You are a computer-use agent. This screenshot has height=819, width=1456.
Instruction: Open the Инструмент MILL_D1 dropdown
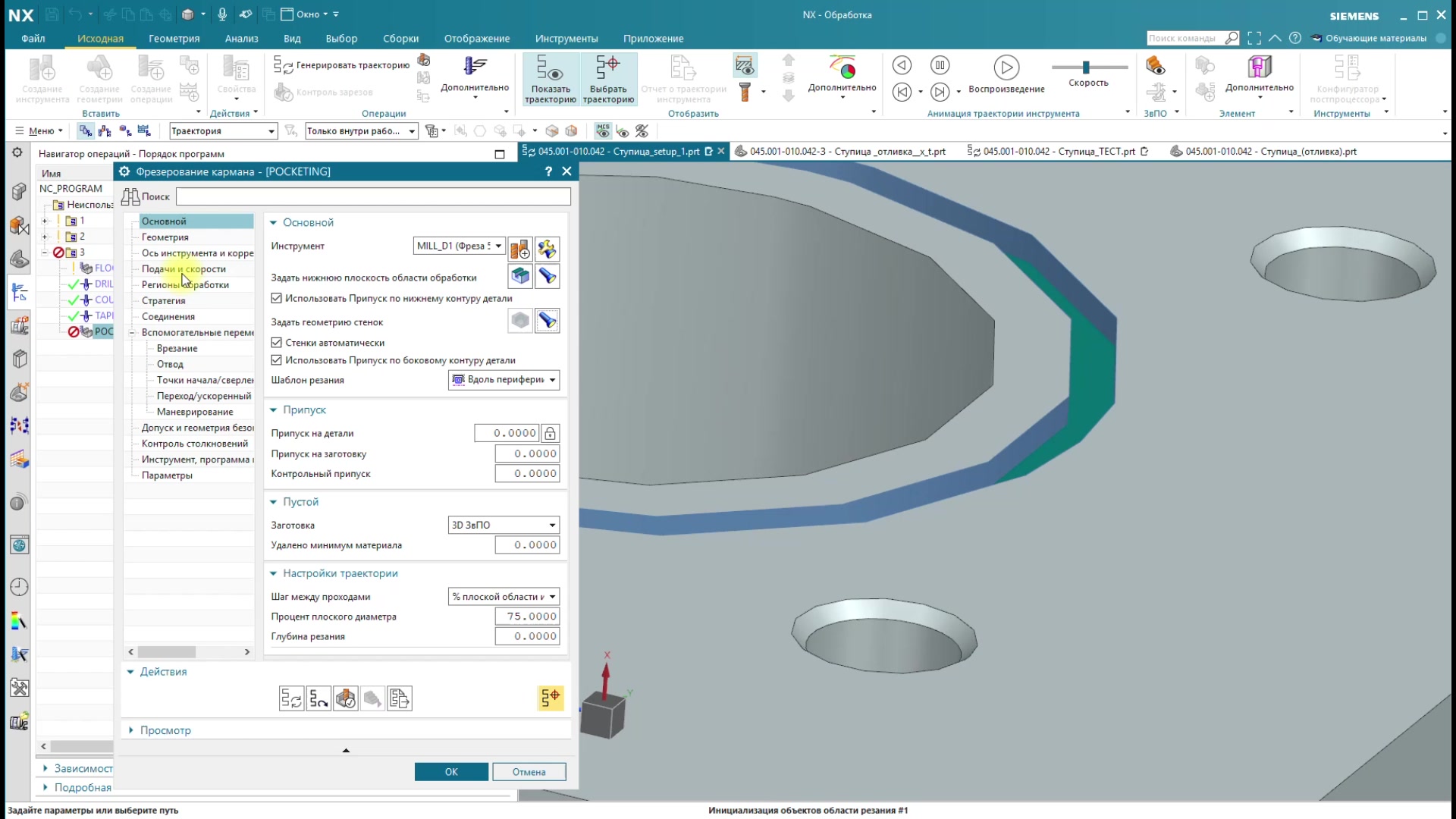pyautogui.click(x=460, y=246)
